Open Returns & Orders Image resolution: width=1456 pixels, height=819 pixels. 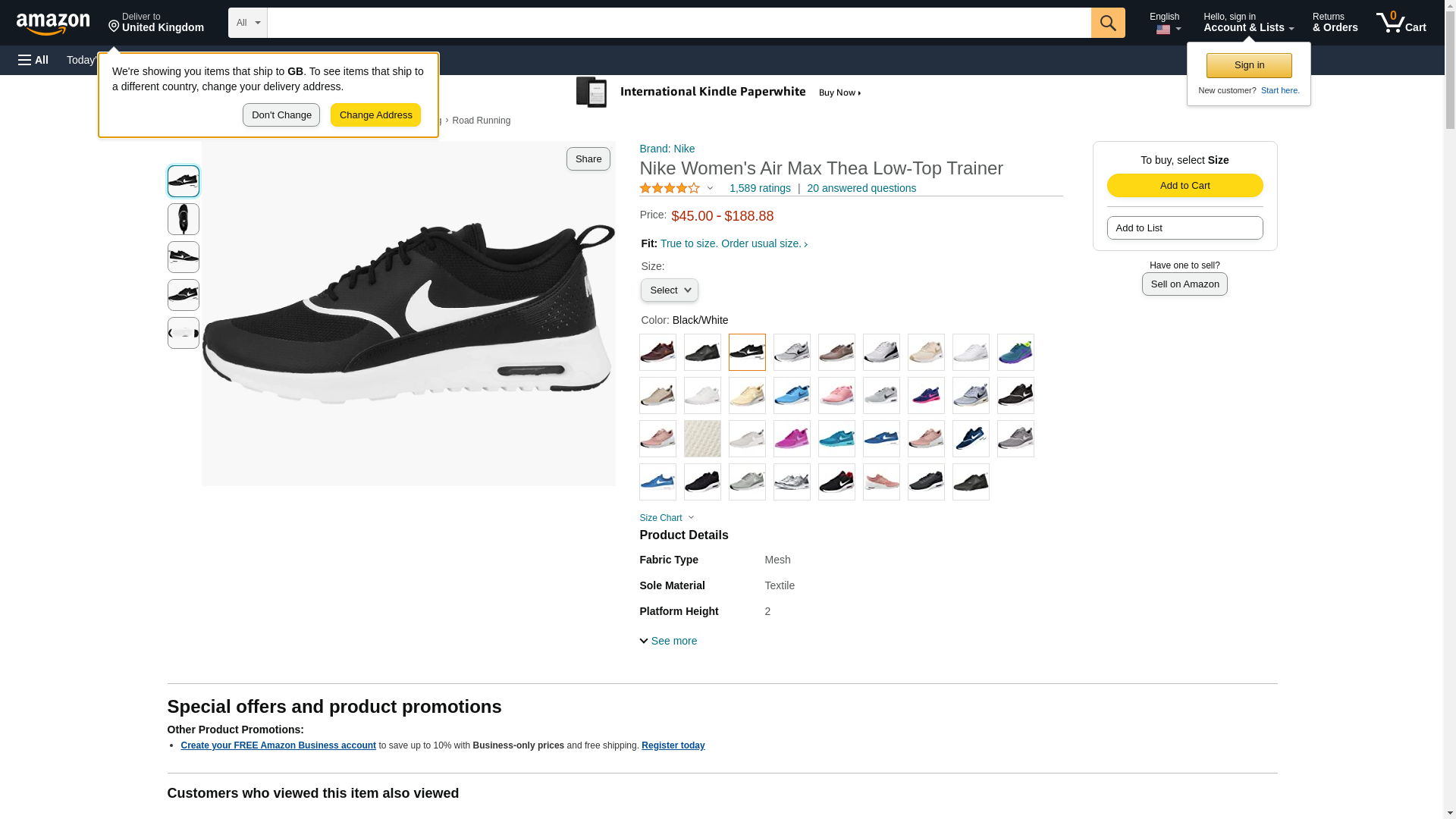pyautogui.click(x=1334, y=23)
